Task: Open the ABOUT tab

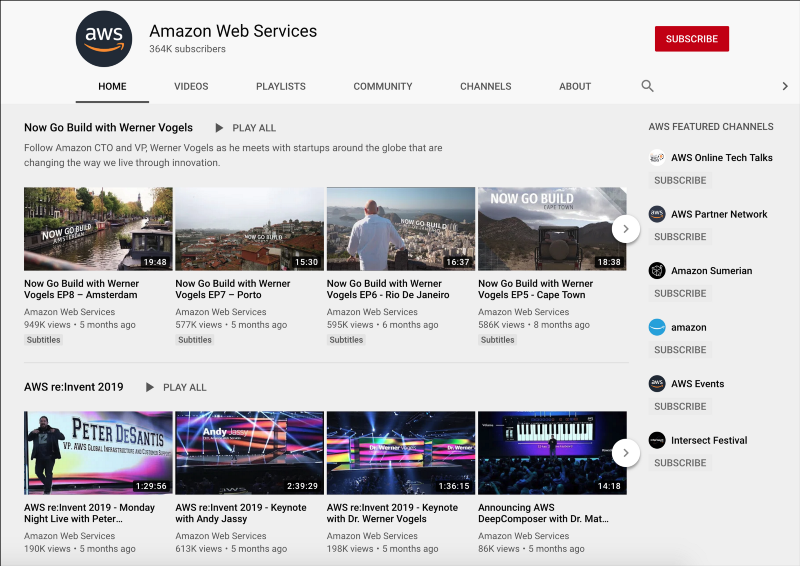Action: click(x=575, y=86)
